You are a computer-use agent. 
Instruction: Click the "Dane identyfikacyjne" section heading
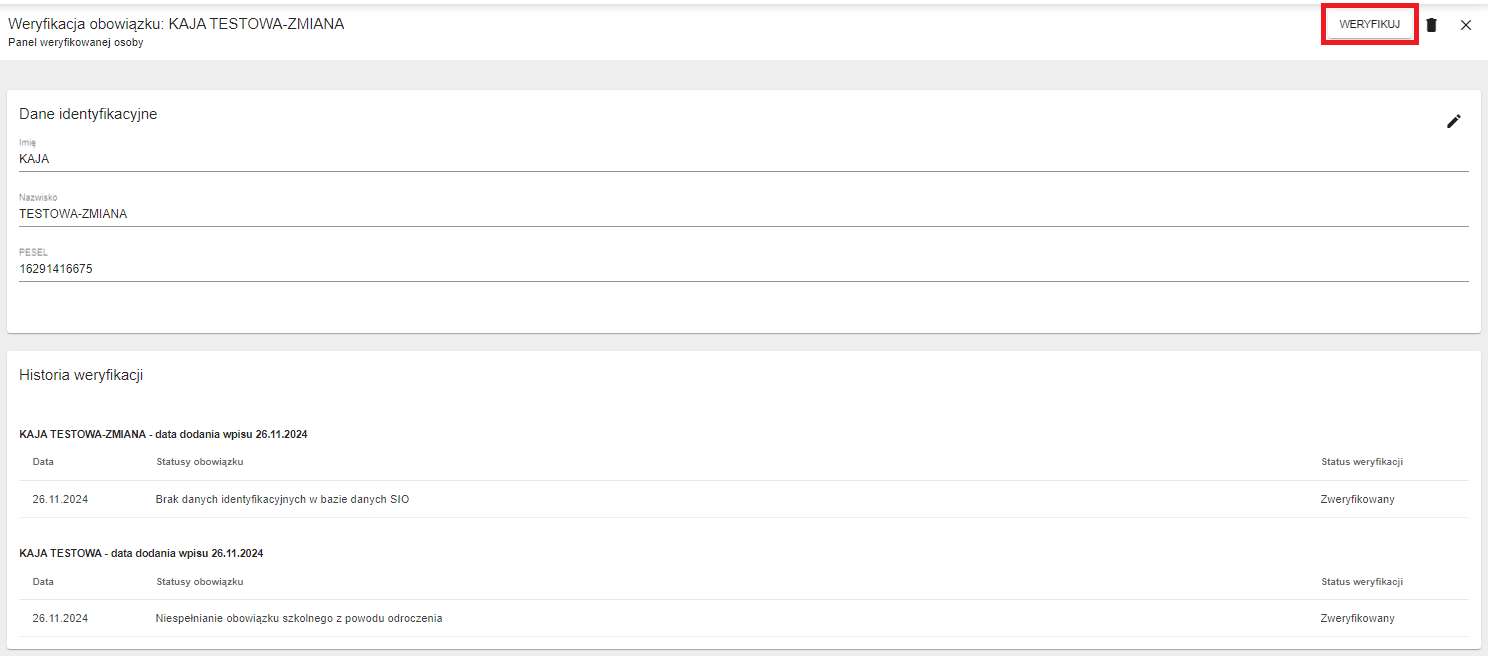click(x=88, y=114)
